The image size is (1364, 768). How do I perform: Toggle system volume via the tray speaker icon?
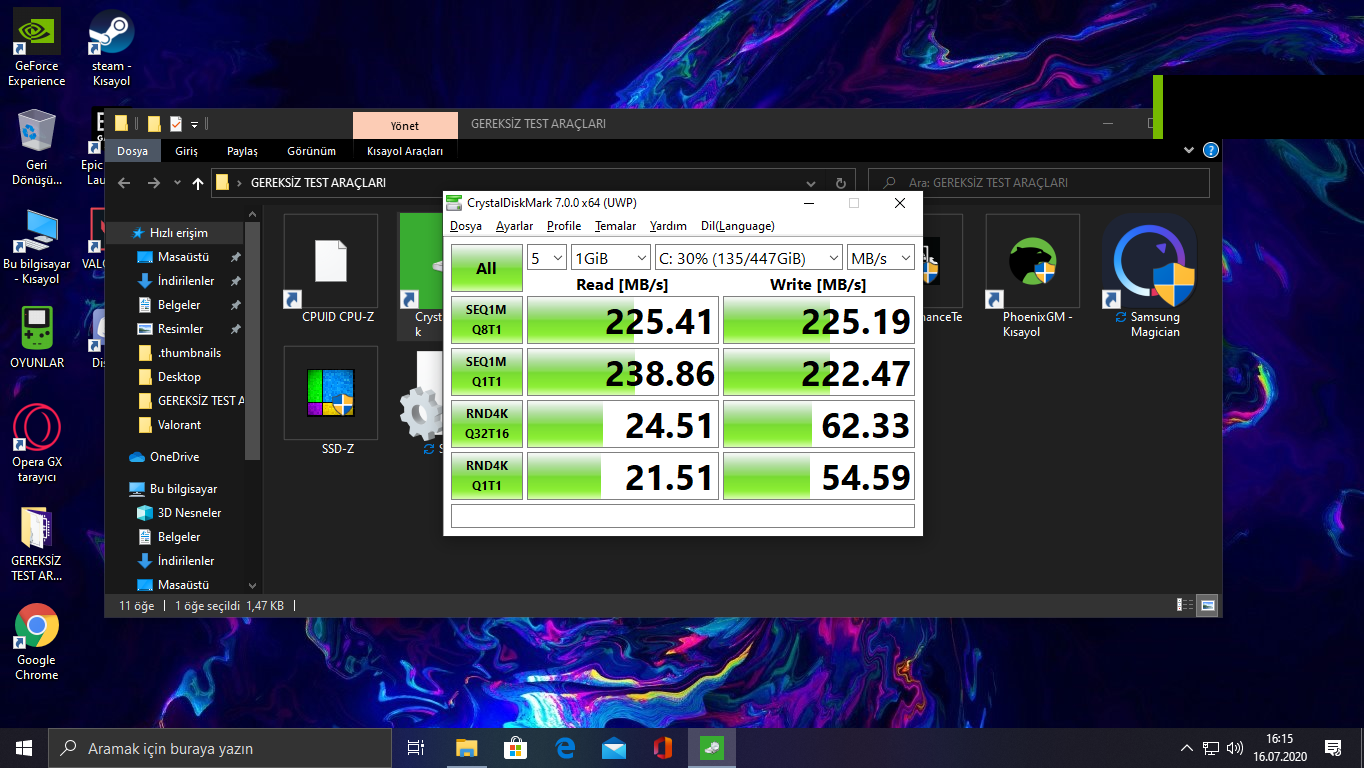pyautogui.click(x=1233, y=747)
